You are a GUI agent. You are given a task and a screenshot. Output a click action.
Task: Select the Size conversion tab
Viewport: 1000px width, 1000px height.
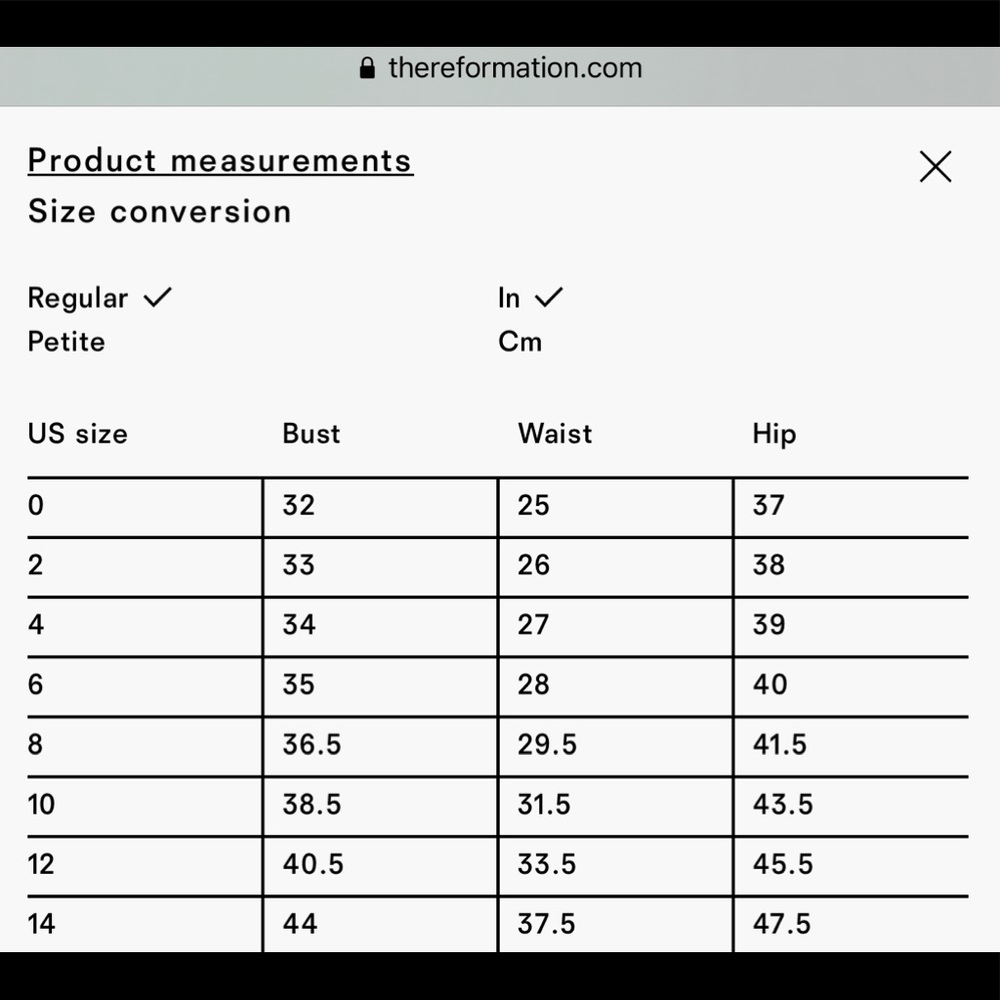coord(159,211)
